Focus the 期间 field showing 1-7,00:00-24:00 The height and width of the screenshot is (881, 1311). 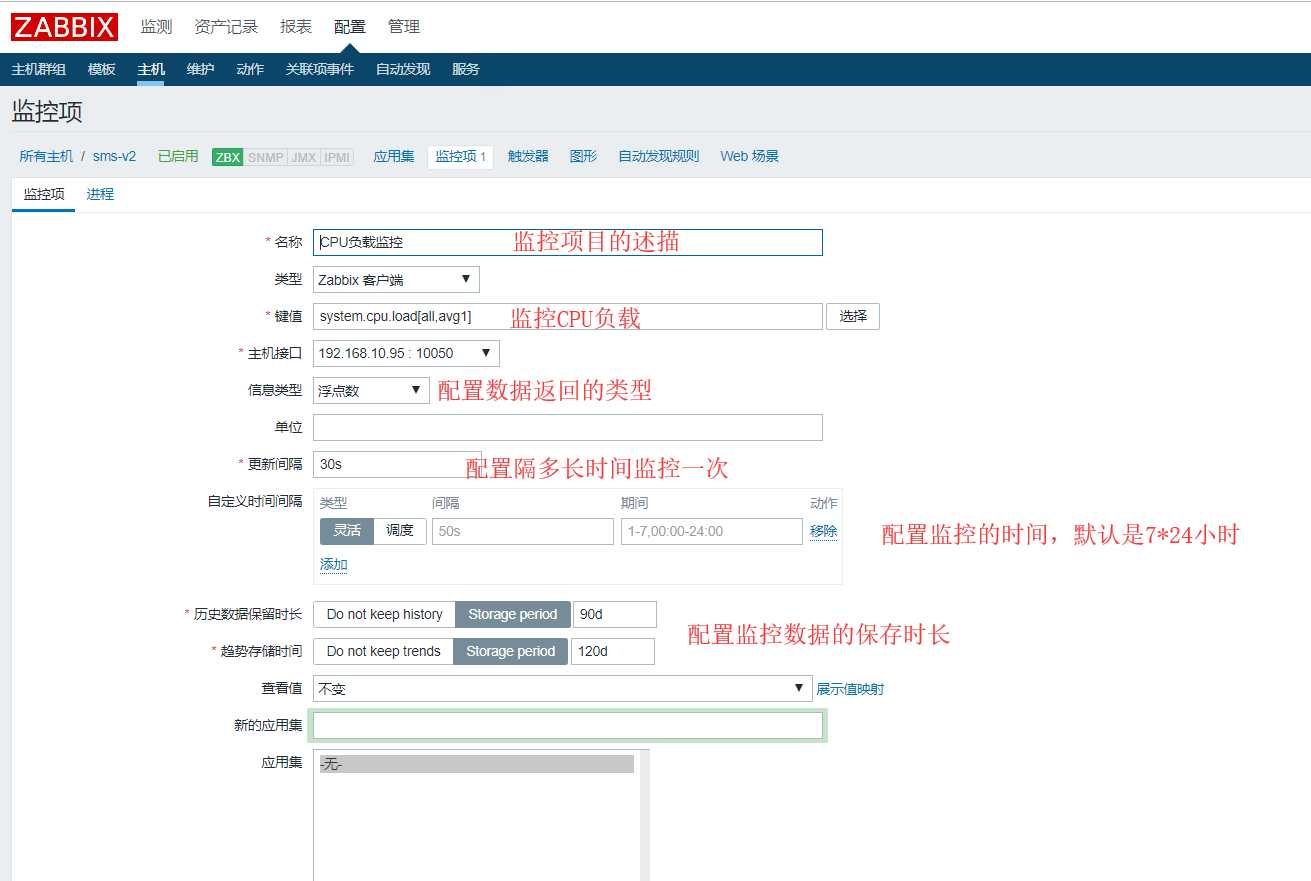712,531
